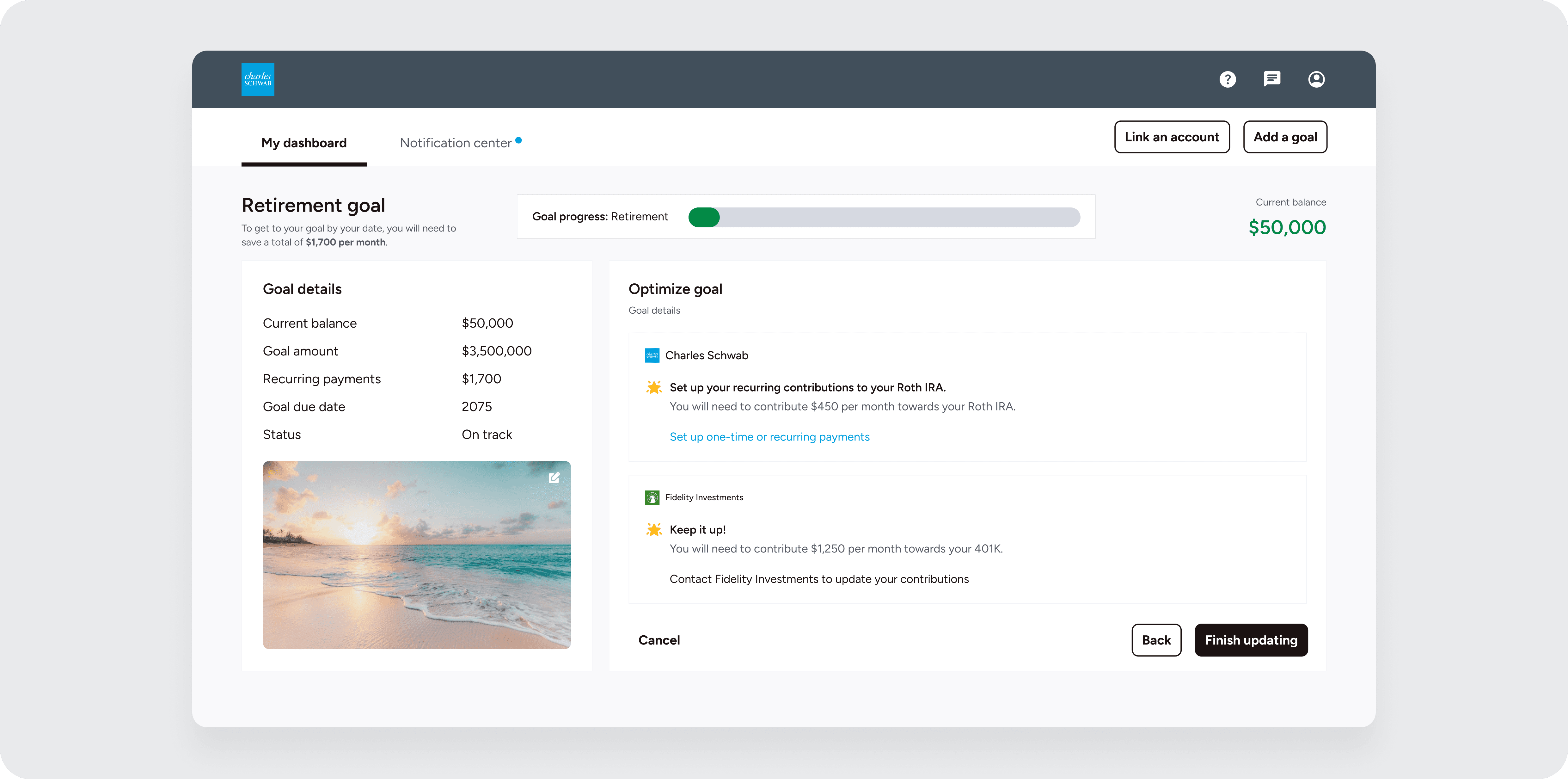Screen dimensions: 1568x783
Task: Open the chat messages icon
Action: coord(1271,79)
